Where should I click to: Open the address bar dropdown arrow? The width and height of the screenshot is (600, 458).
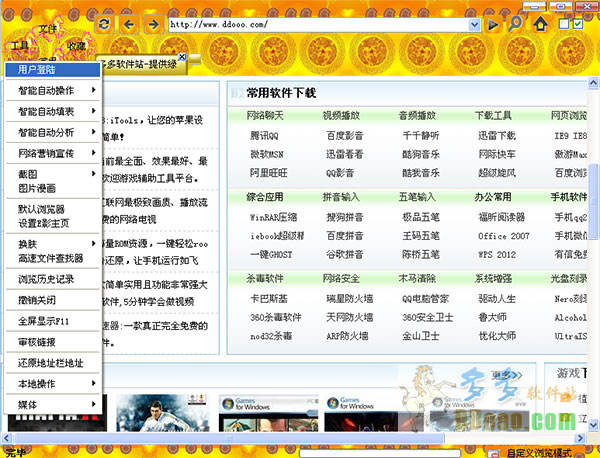pyautogui.click(x=474, y=25)
